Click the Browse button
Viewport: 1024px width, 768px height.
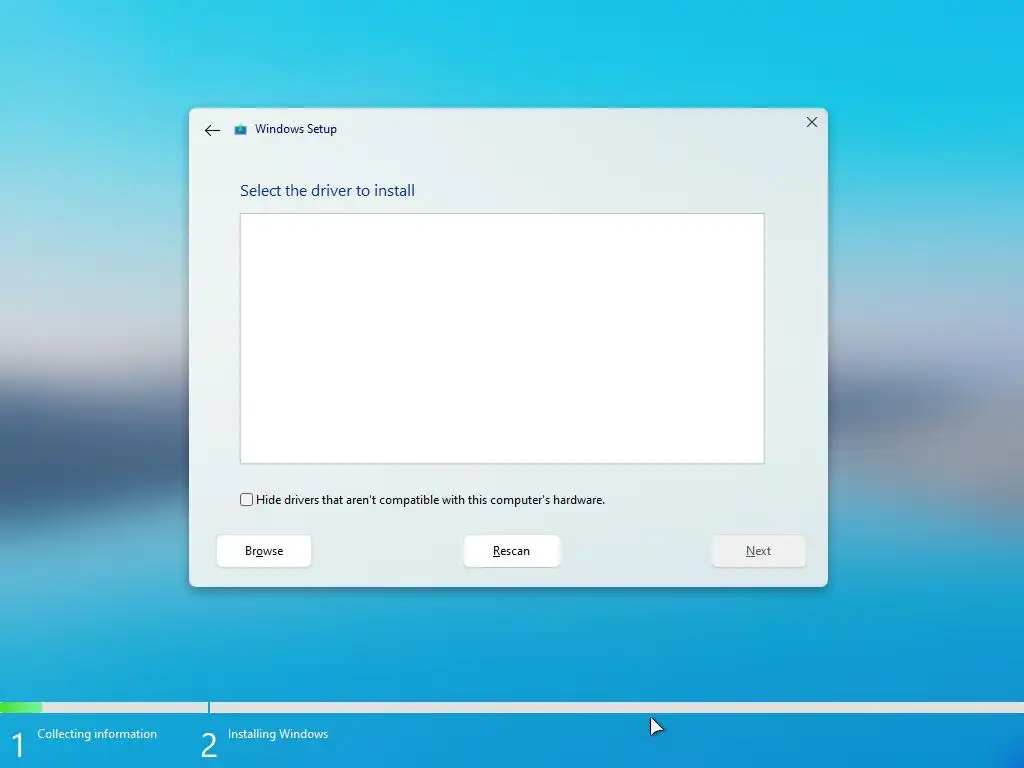tap(264, 551)
